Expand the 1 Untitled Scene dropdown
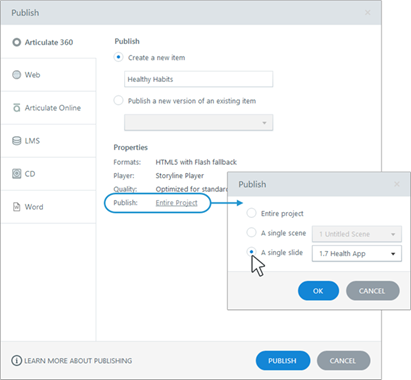 [x=357, y=234]
